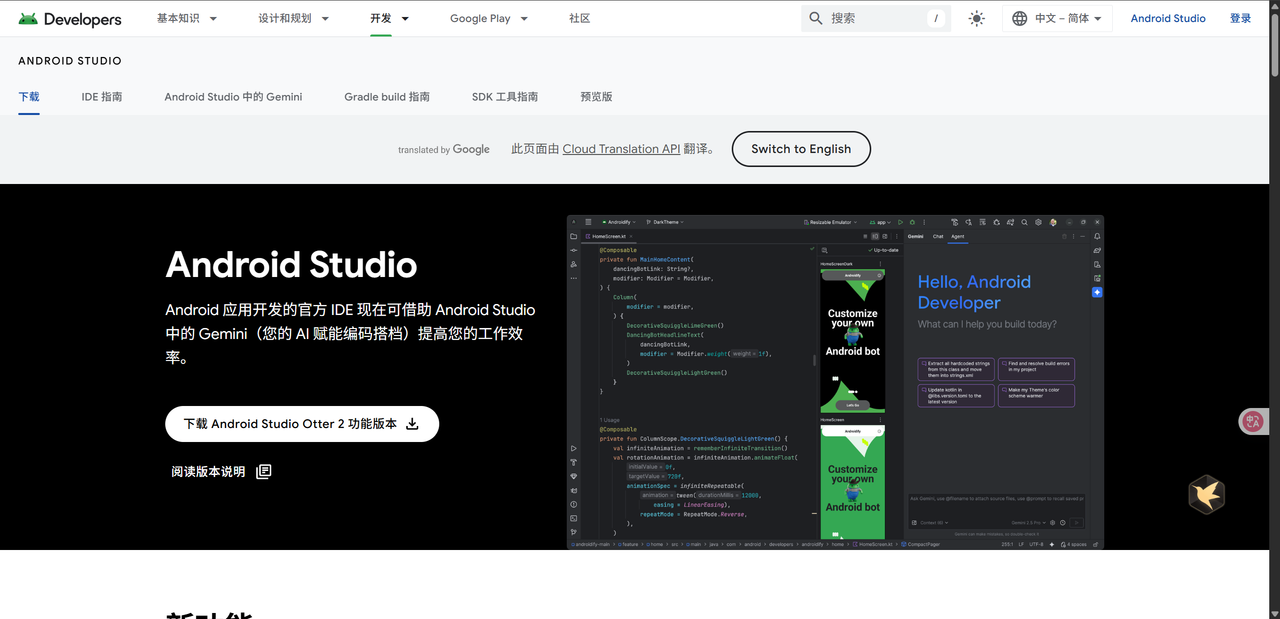
Task: Click hamburger menu icon in the IDE preview image
Action: click(x=588, y=222)
